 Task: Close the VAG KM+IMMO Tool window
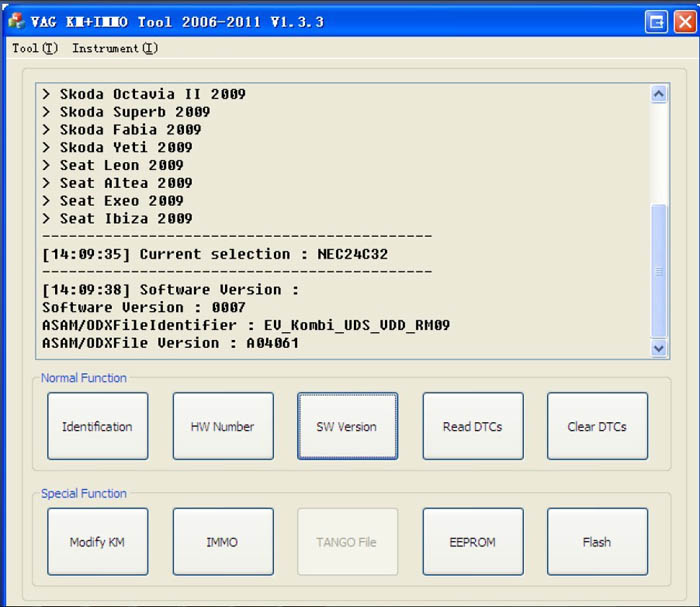tap(685, 21)
